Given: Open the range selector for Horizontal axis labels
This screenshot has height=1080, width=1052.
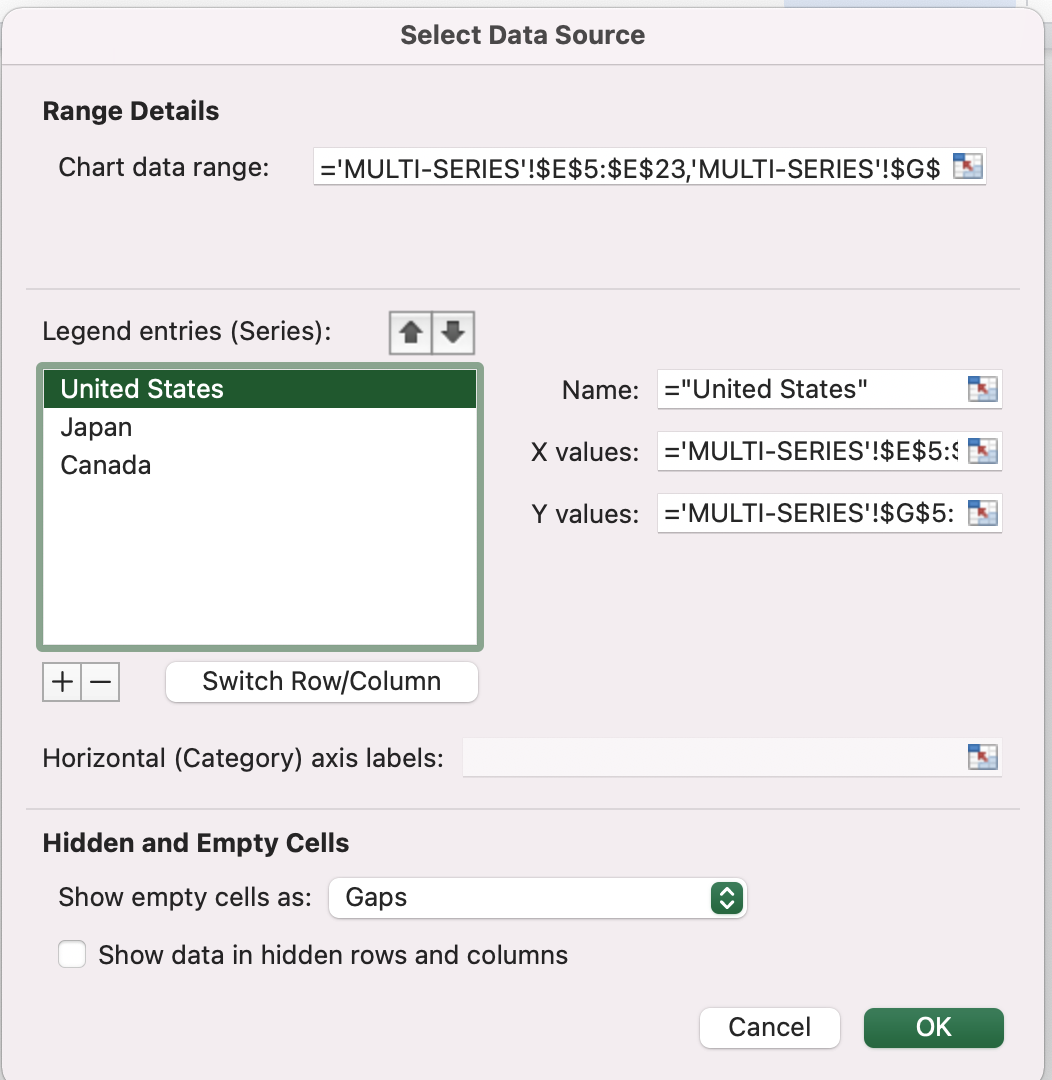Looking at the screenshot, I should click(x=982, y=757).
